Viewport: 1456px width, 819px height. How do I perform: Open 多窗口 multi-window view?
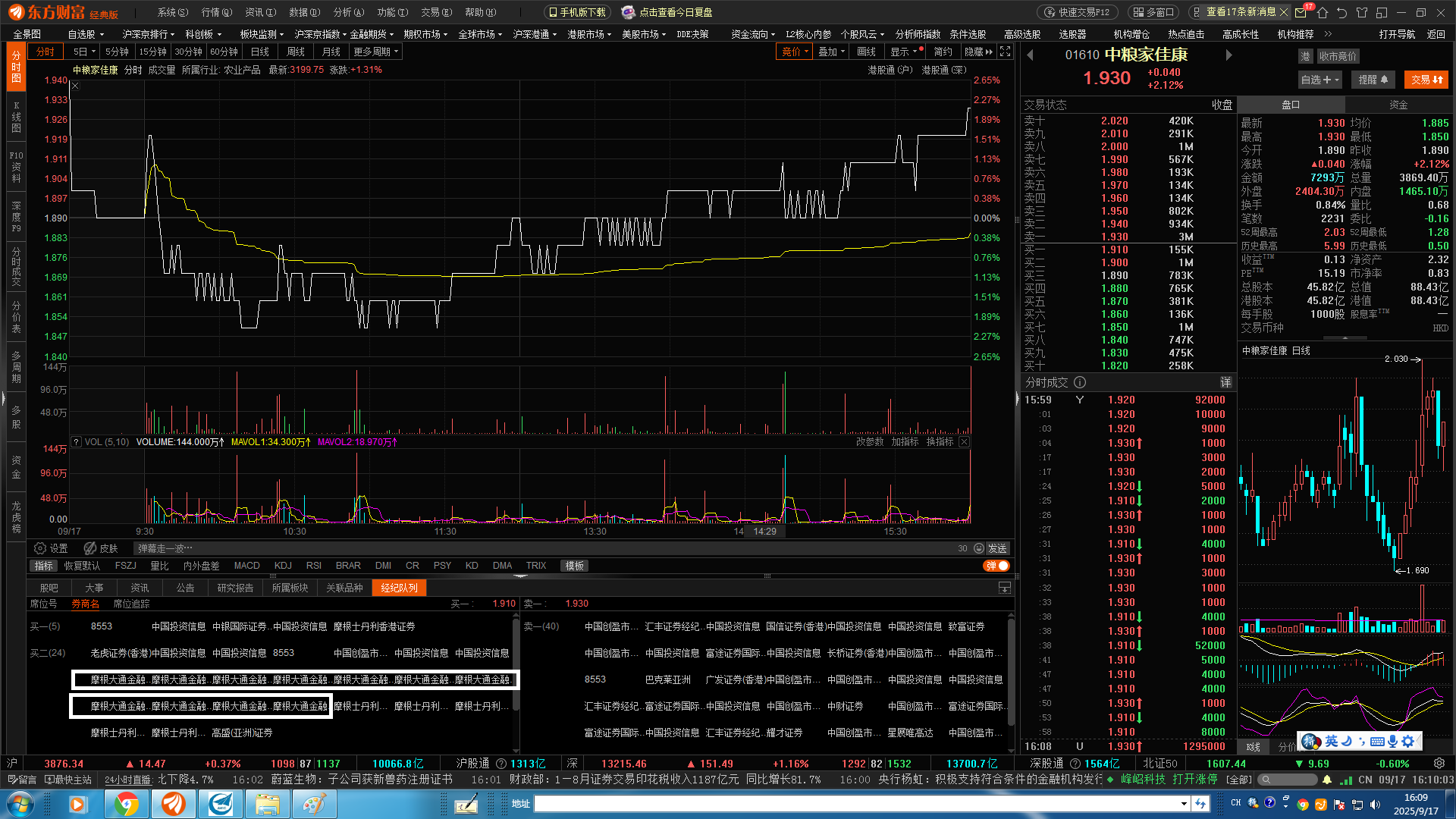click(1153, 12)
